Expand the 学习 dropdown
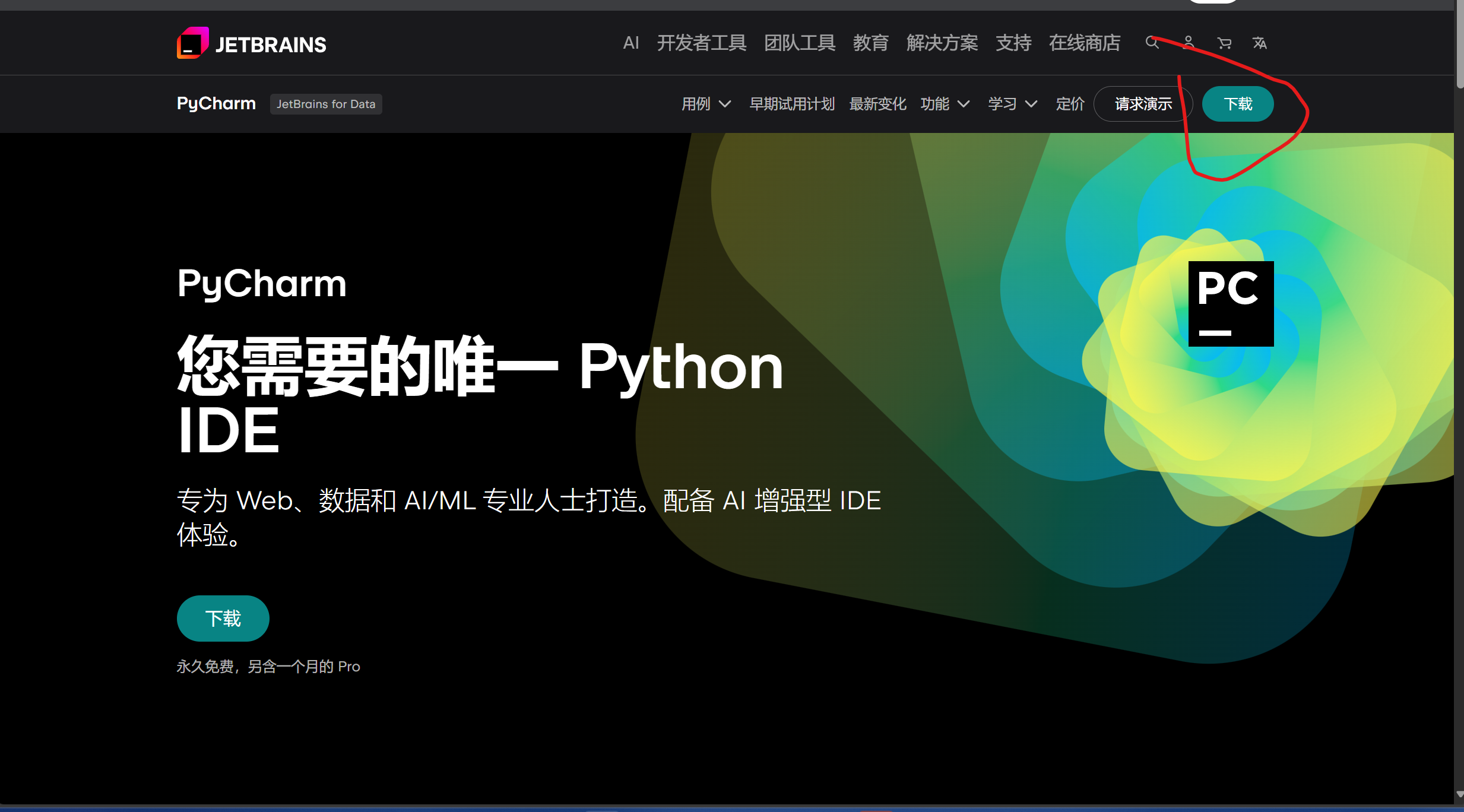Image resolution: width=1464 pixels, height=812 pixels. point(1012,104)
